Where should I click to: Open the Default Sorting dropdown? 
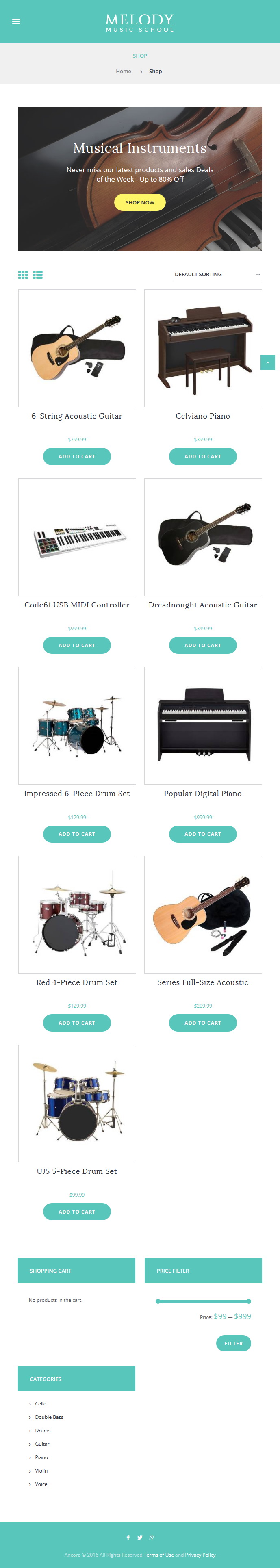pos(217,275)
